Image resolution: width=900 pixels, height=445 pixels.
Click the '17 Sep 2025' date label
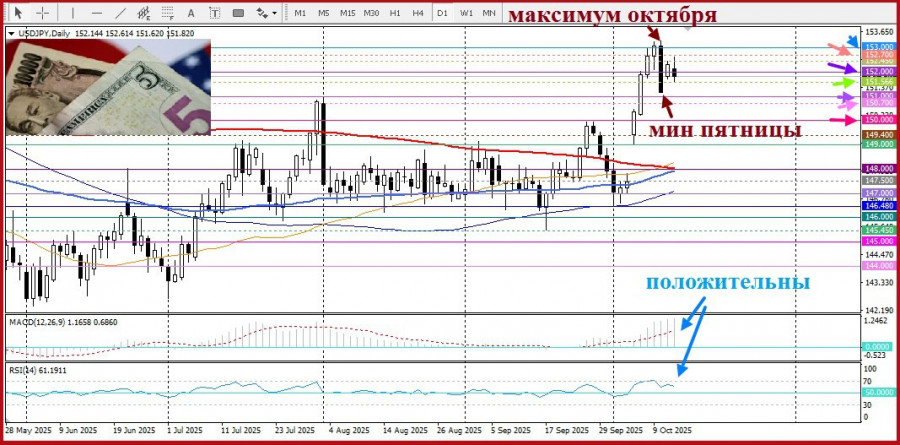pyautogui.click(x=567, y=430)
